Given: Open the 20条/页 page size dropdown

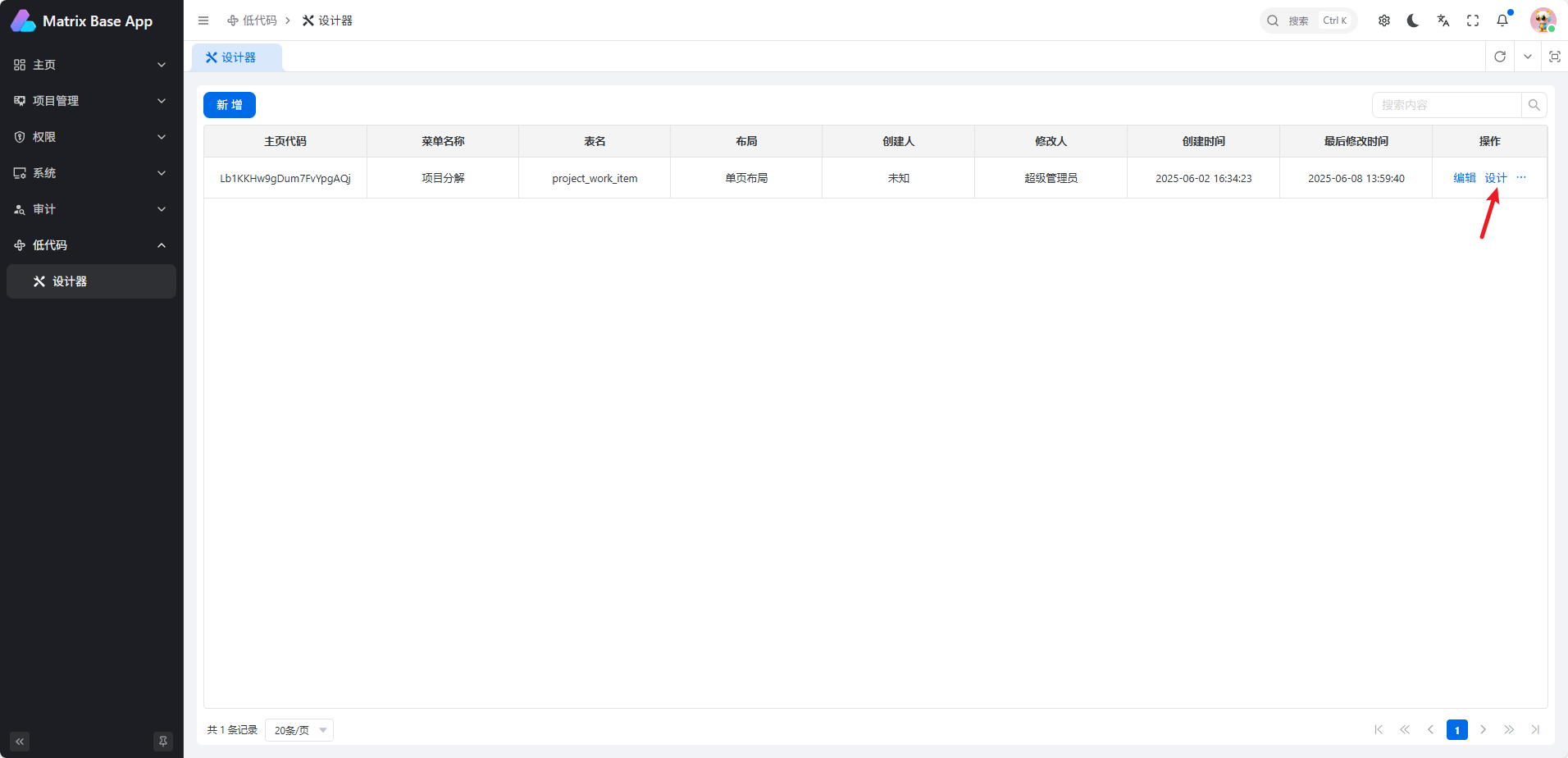Looking at the screenshot, I should pyautogui.click(x=299, y=729).
